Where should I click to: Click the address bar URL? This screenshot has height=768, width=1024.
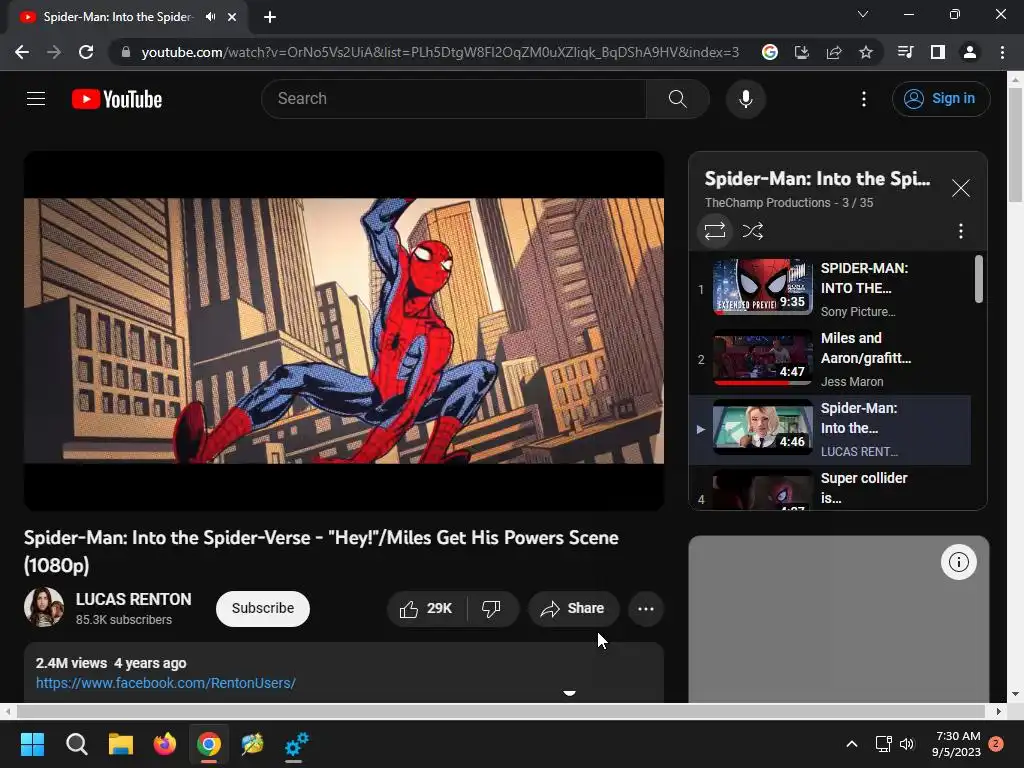point(440,52)
